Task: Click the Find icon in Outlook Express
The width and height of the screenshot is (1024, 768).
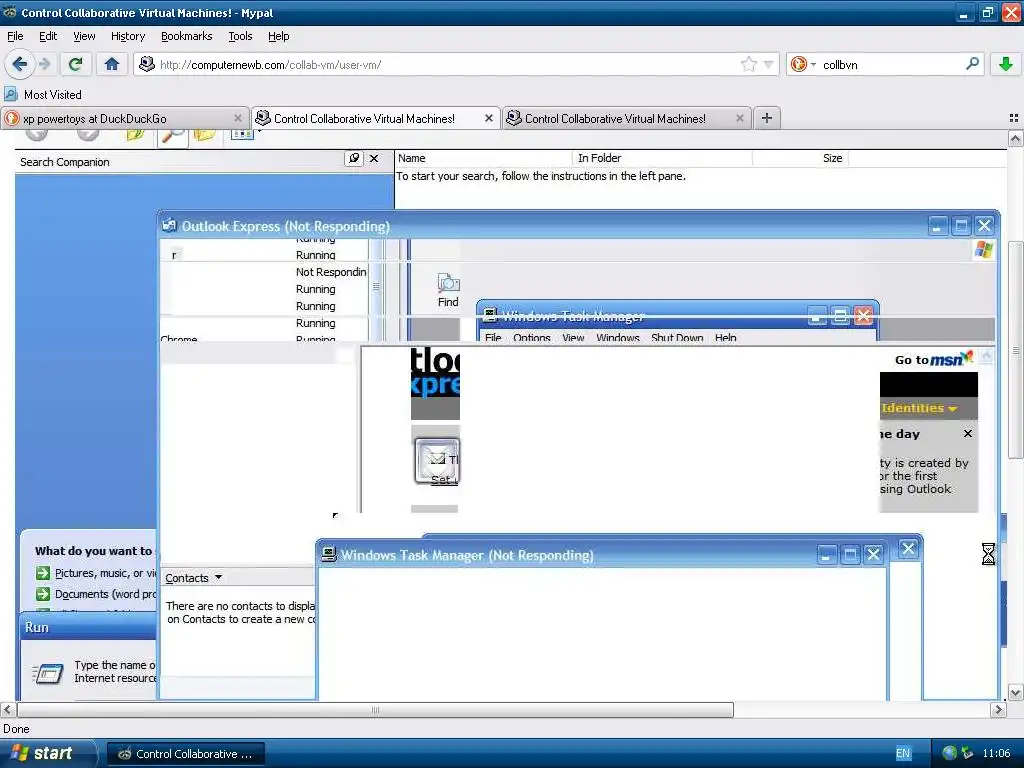Action: [448, 290]
